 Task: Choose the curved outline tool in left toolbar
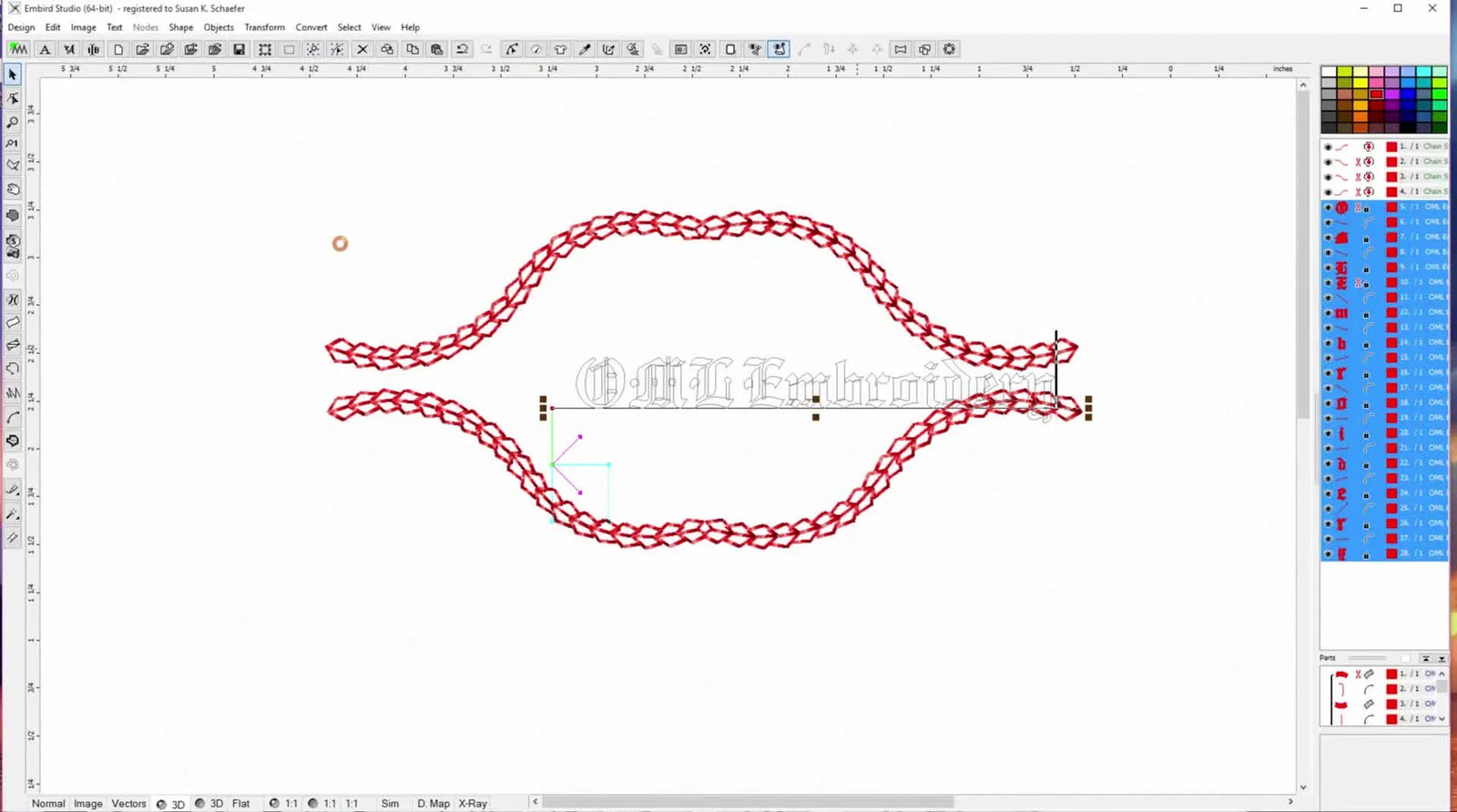point(13,417)
